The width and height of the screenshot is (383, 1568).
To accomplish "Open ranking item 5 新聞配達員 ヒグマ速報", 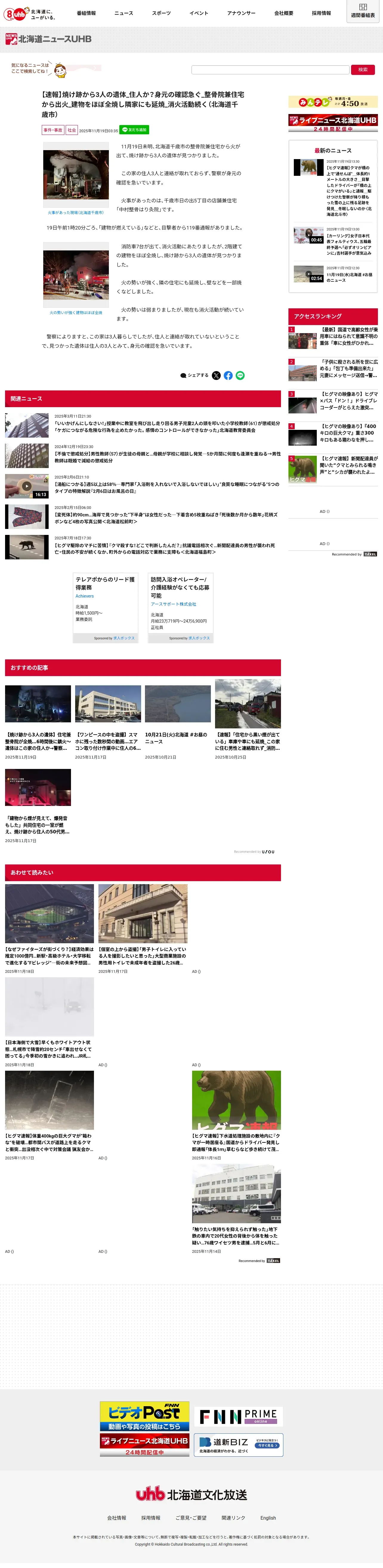I will click(x=333, y=469).
